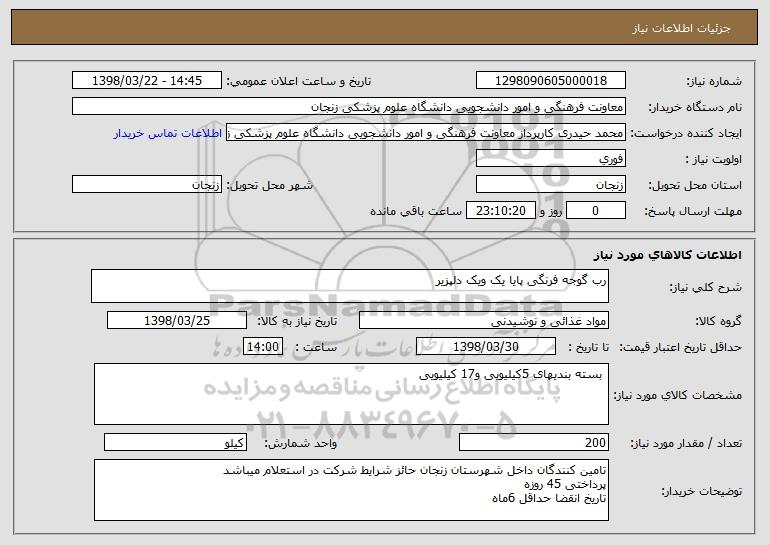Click the label اولویت نیاز
The height and width of the screenshot is (545, 770).
(714, 160)
